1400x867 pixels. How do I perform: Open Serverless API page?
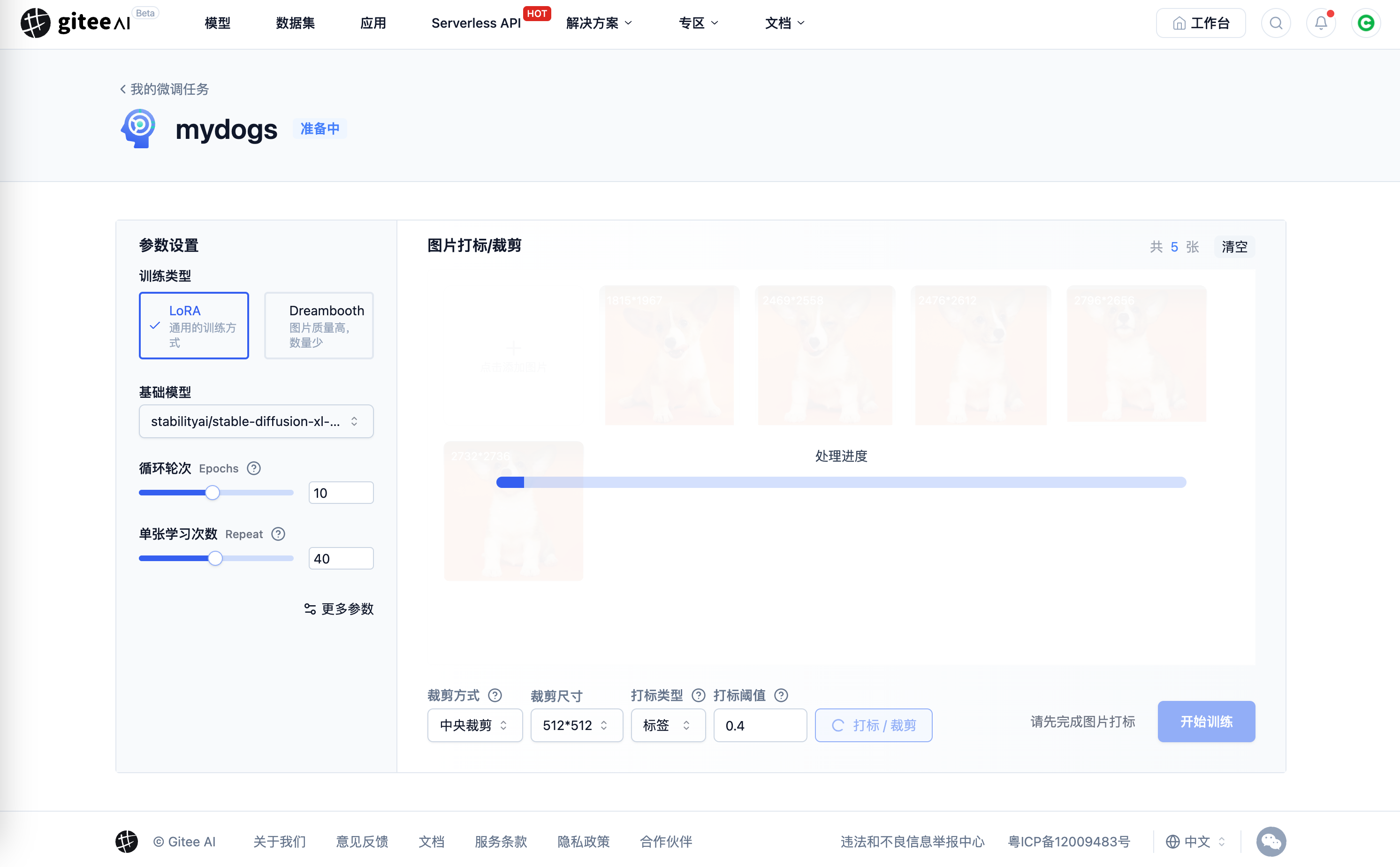[476, 23]
